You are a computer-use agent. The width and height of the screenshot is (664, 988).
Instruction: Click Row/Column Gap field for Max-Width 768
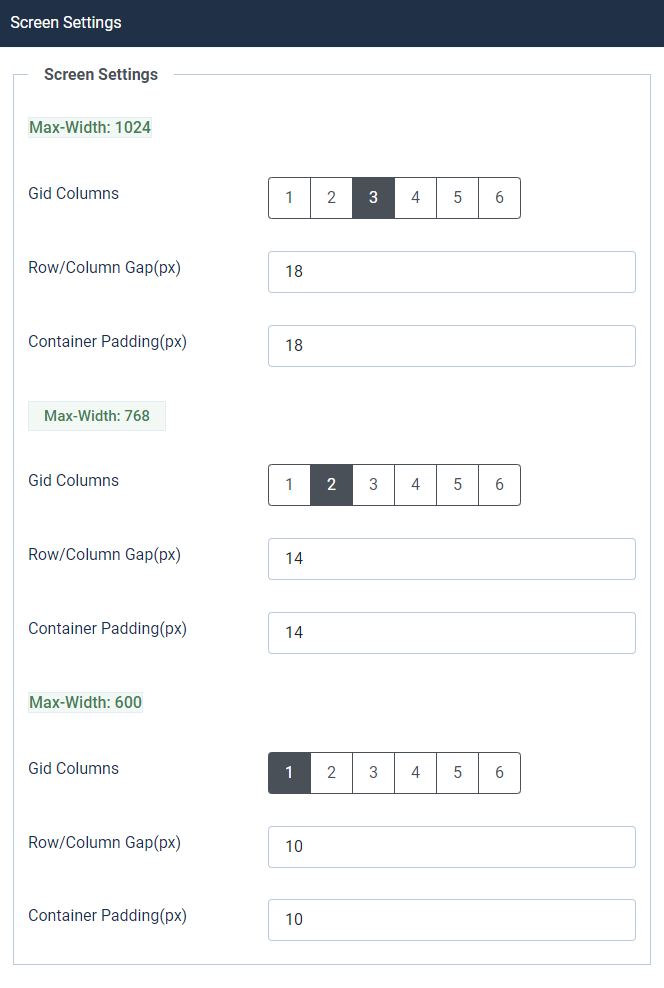click(x=451, y=559)
